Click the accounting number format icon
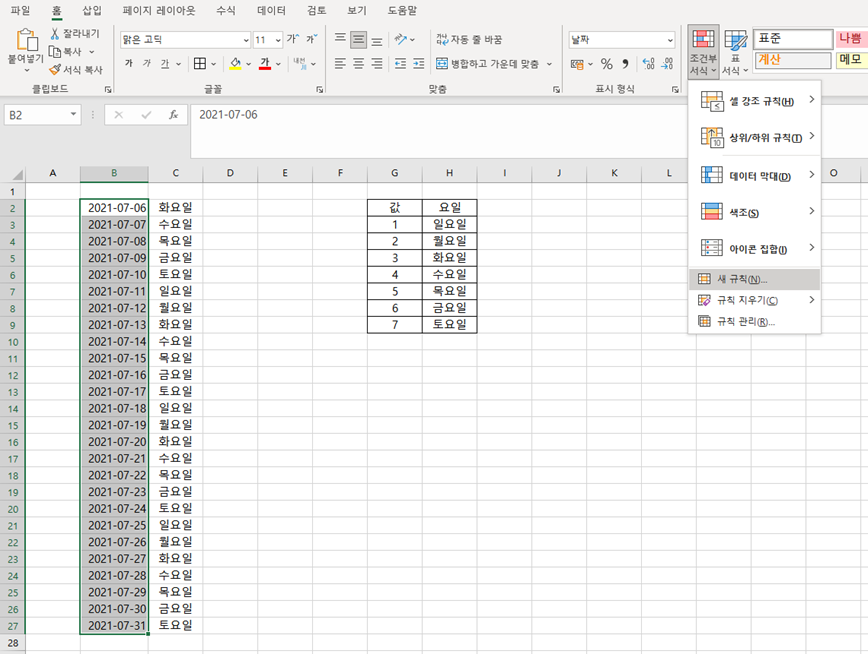 coord(577,64)
